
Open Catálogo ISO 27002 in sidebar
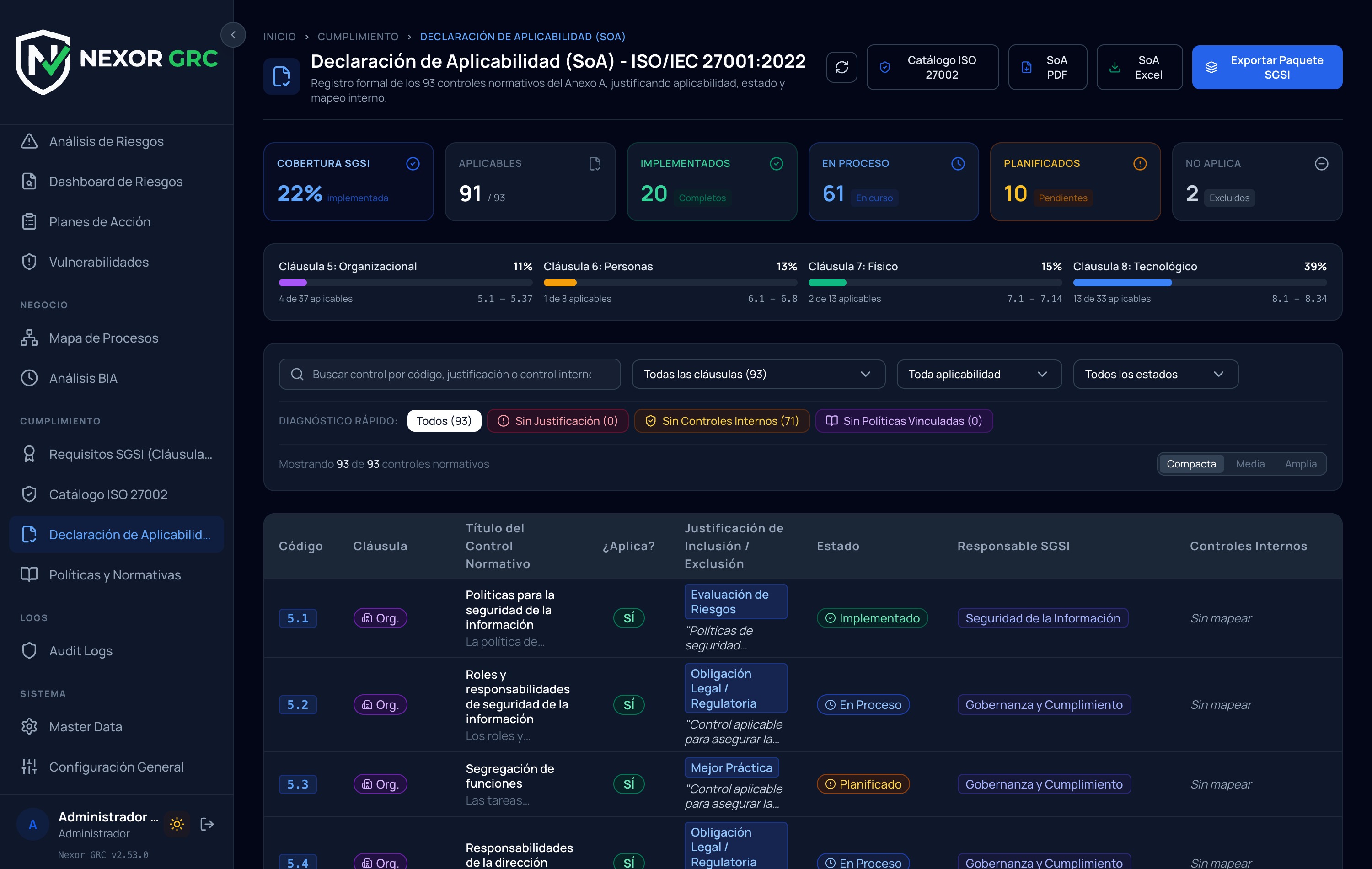click(x=117, y=494)
